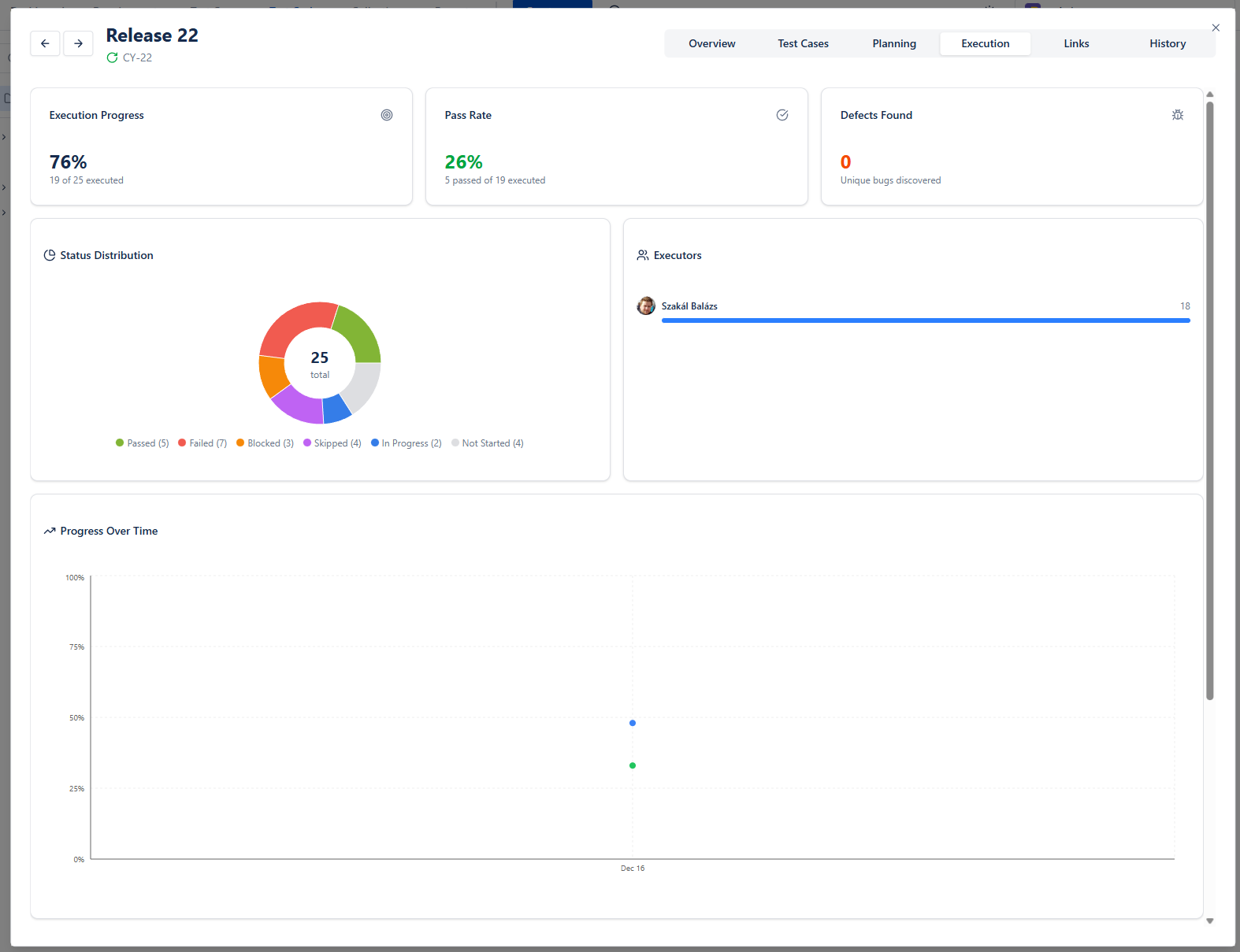Toggle the Failed (7) legend item
The image size is (1240, 952).
(202, 443)
